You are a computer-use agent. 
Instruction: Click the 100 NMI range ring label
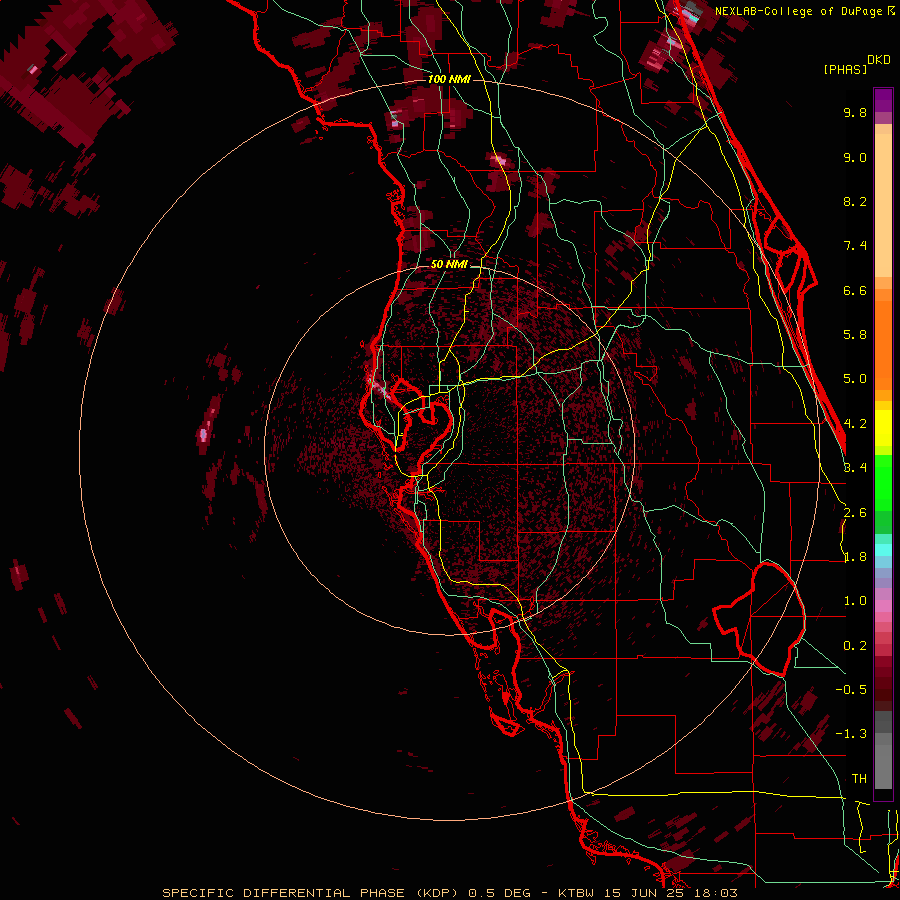449,79
